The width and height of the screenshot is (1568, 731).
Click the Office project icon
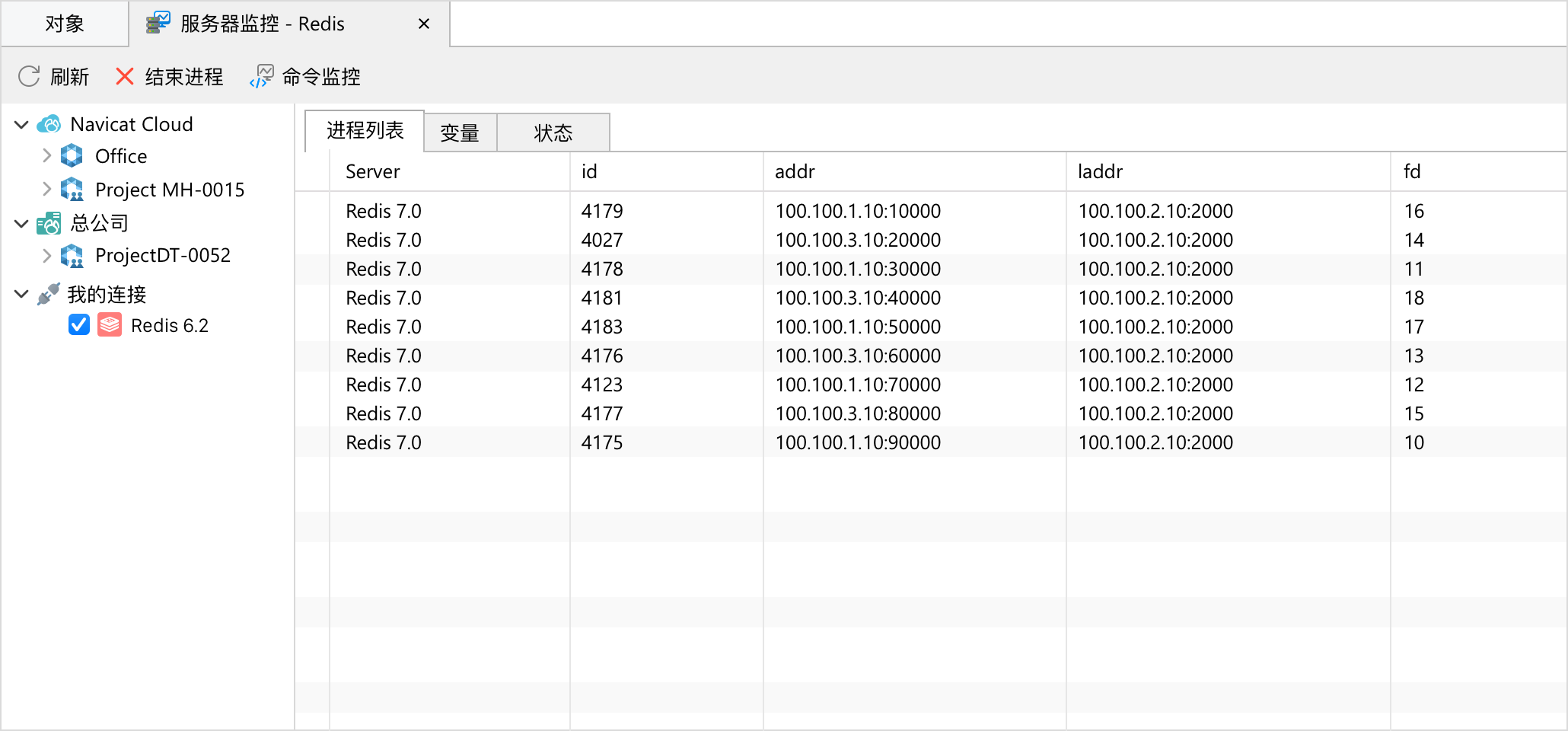point(72,156)
